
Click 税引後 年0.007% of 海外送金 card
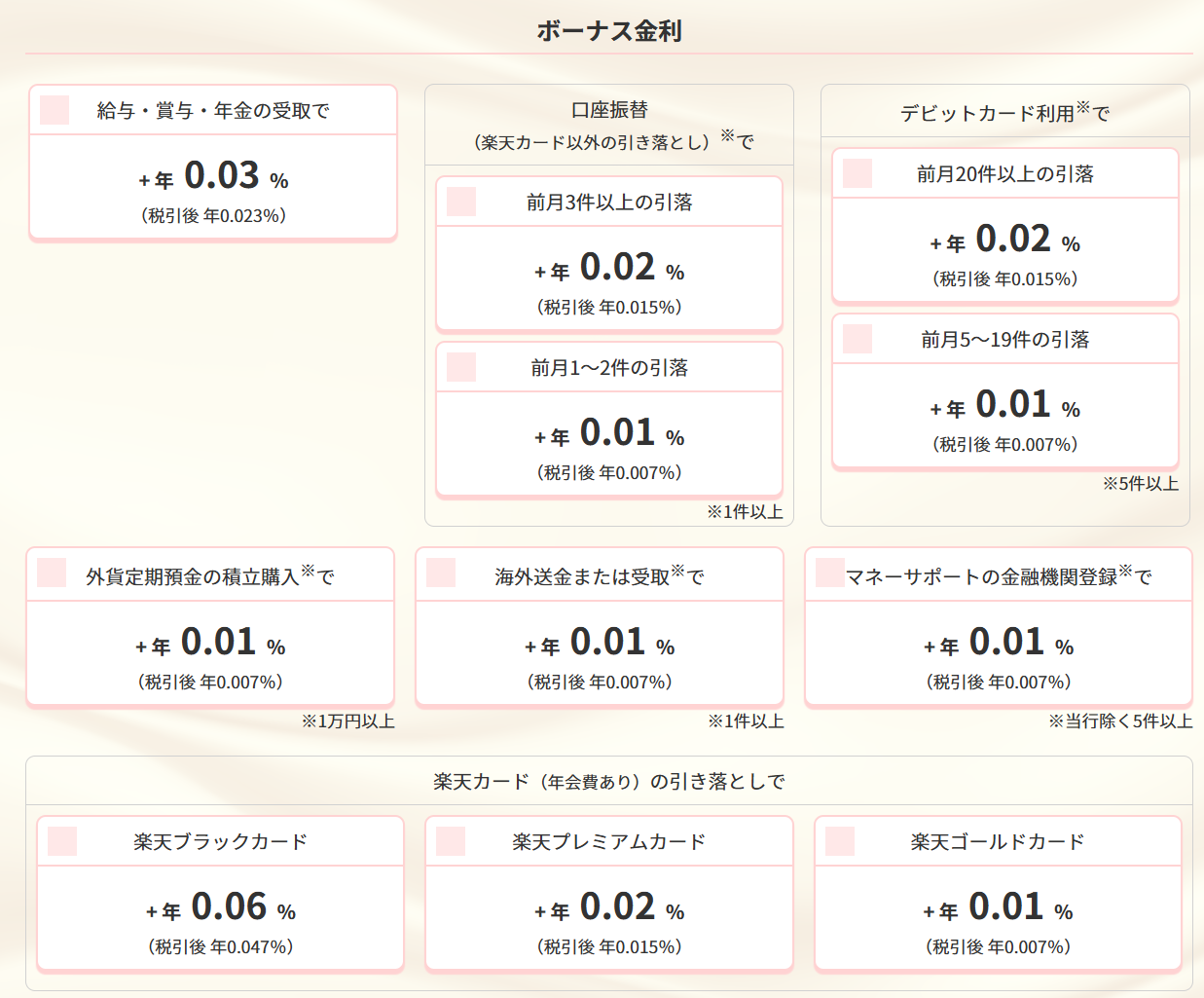[600, 683]
